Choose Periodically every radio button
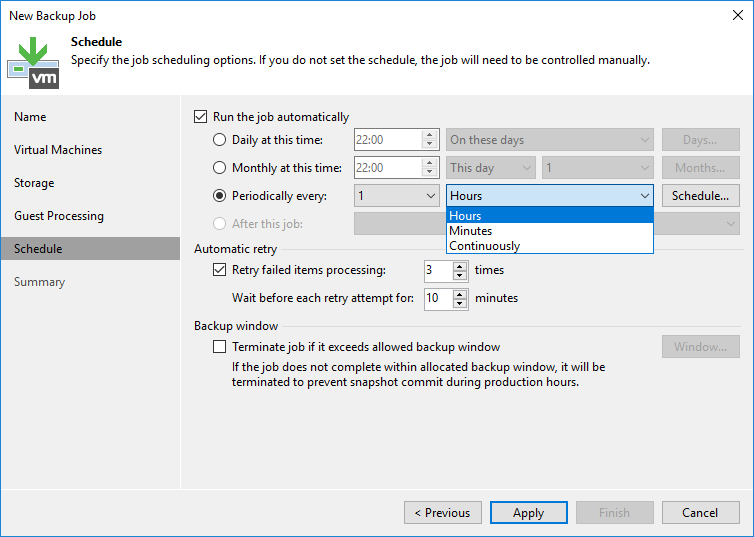This screenshot has width=754, height=537. coord(220,196)
